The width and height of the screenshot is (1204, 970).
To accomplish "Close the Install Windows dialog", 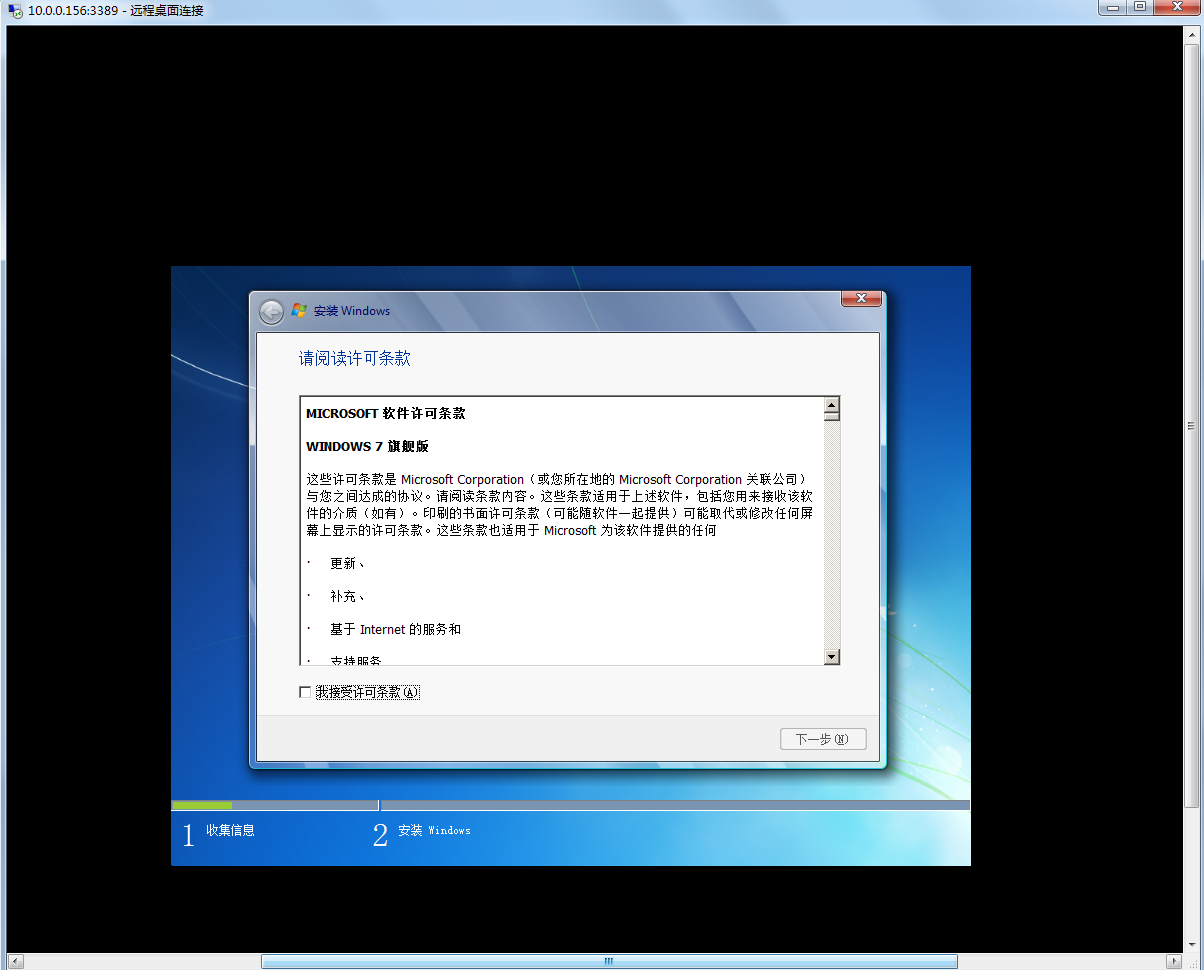I will click(x=861, y=298).
